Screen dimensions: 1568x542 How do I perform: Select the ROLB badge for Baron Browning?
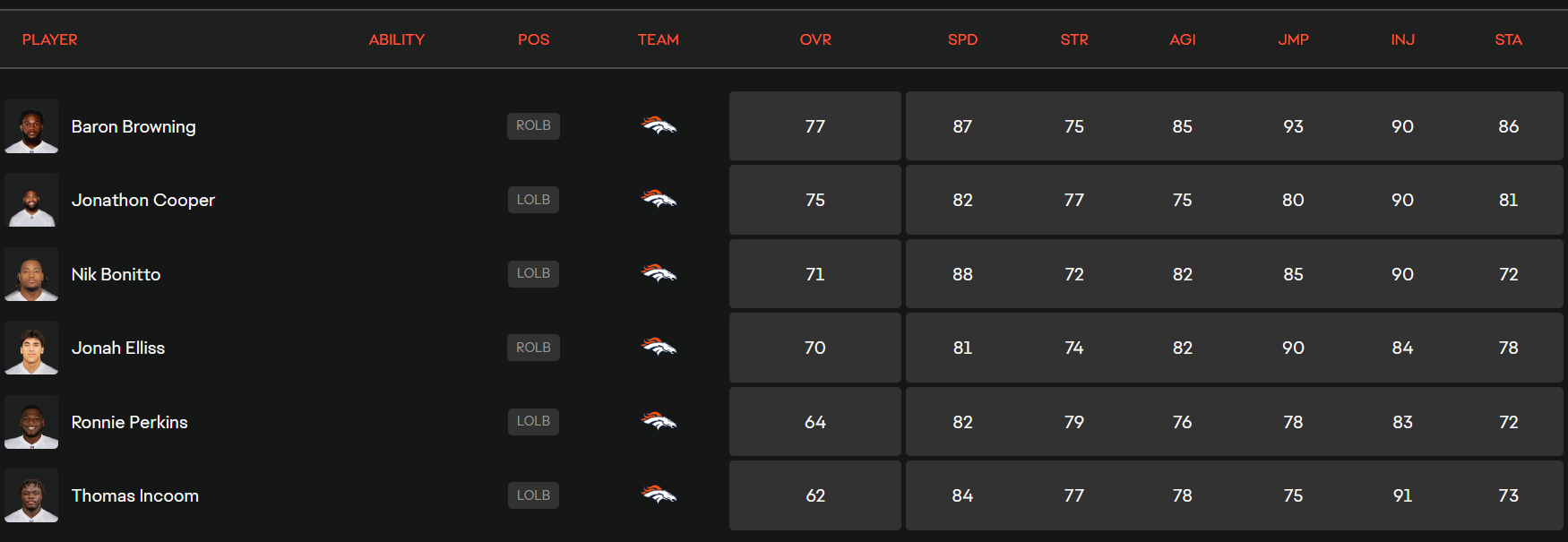coord(533,125)
